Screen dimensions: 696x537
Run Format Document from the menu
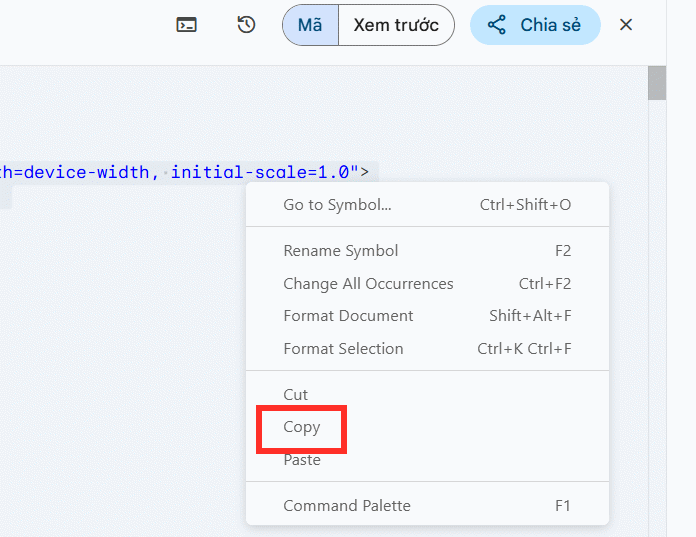tap(348, 316)
